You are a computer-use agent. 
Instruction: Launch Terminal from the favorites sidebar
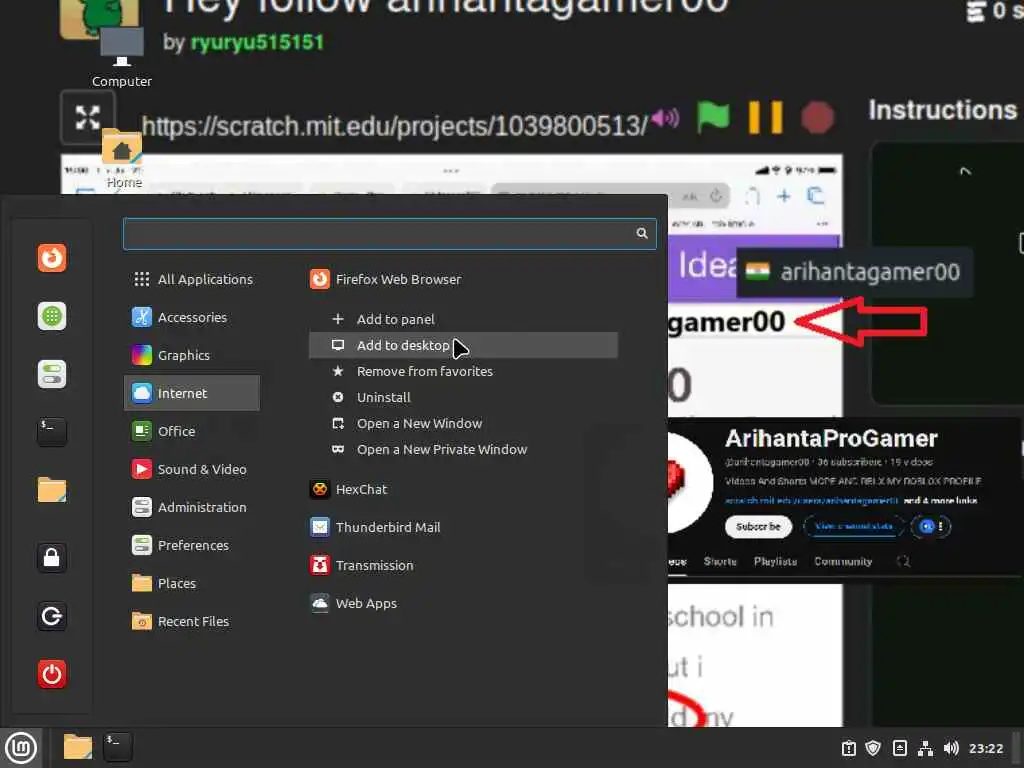tap(52, 432)
